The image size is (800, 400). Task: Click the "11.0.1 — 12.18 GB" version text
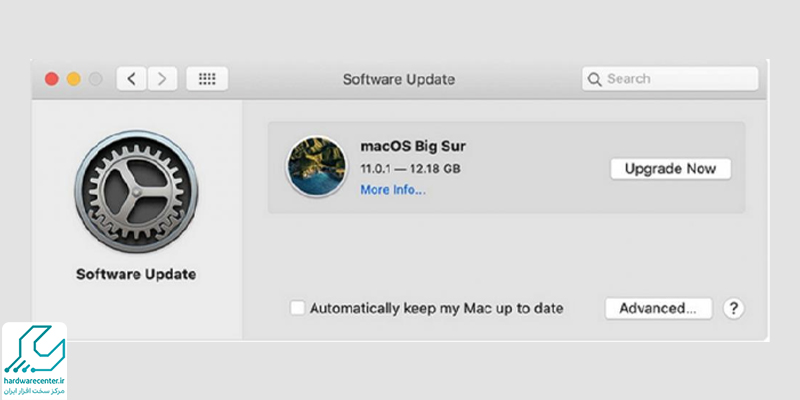[411, 168]
